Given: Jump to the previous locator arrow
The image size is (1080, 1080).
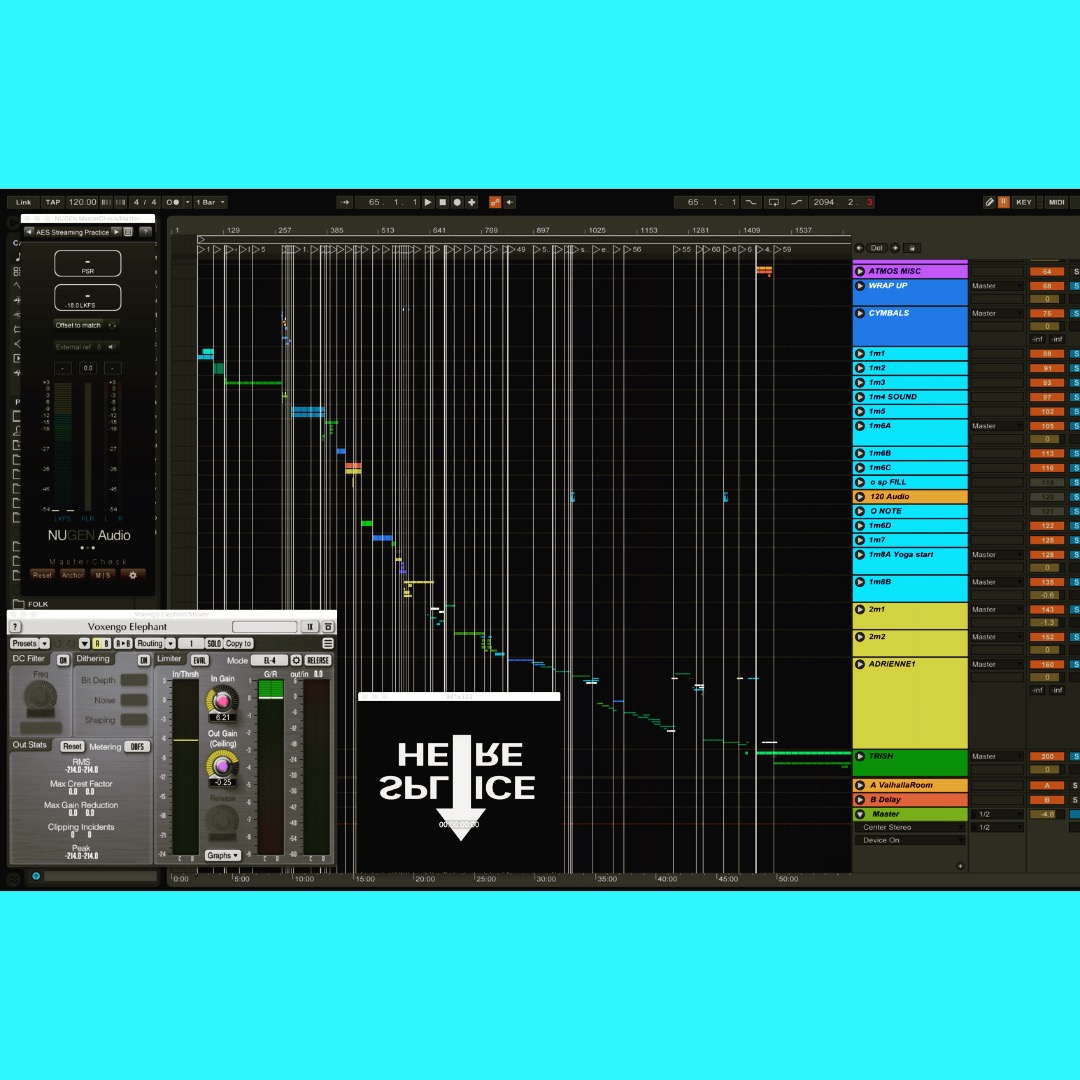Looking at the screenshot, I should click(860, 248).
